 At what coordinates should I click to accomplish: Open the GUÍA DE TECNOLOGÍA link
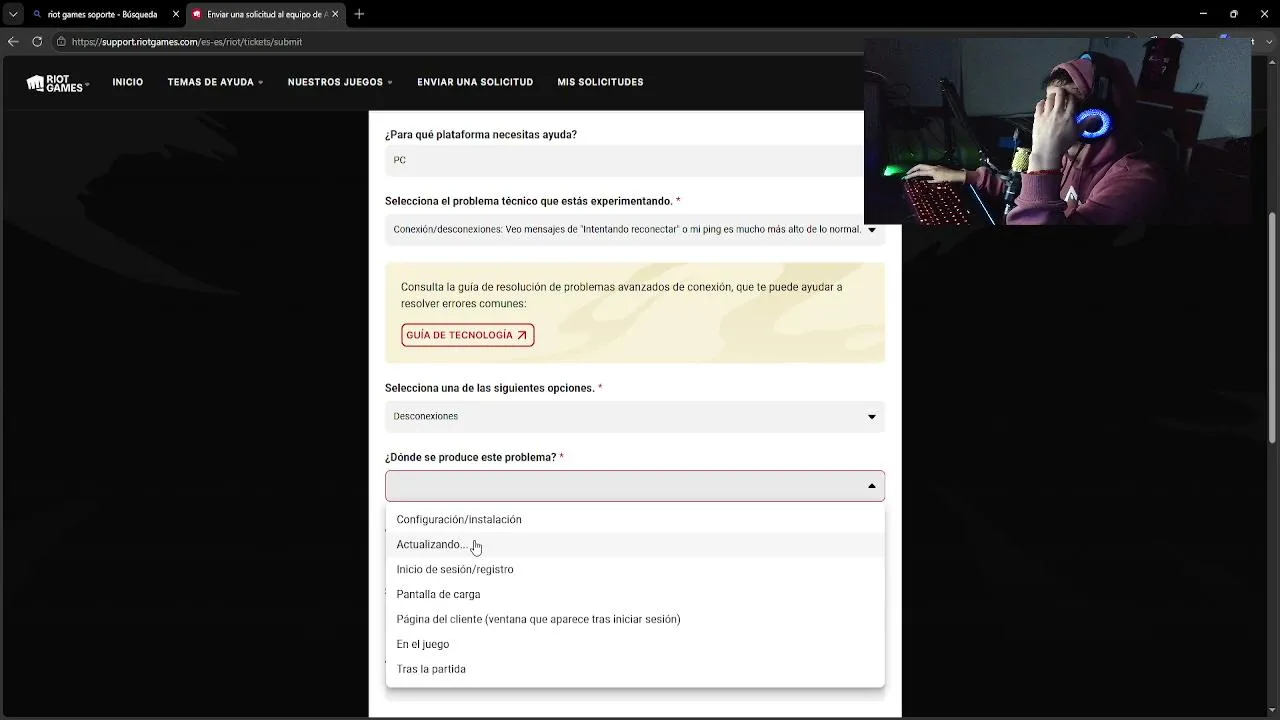click(x=468, y=335)
